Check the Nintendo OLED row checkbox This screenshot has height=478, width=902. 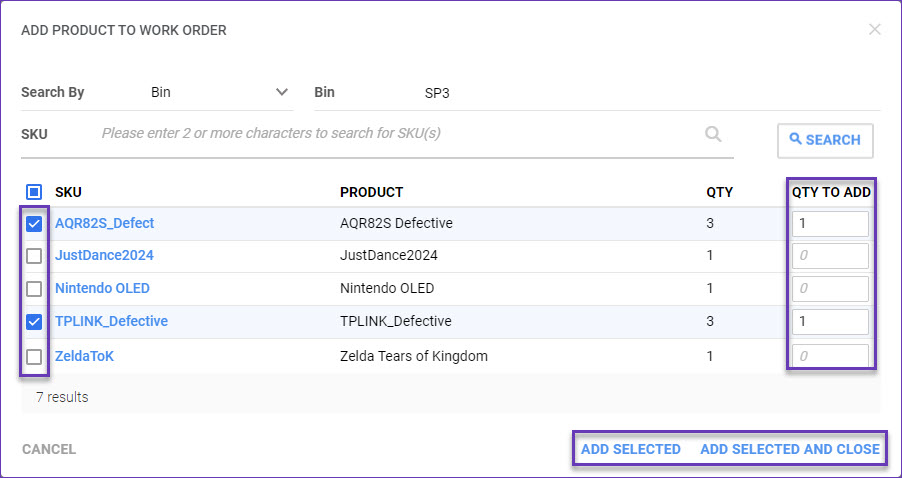click(34, 289)
